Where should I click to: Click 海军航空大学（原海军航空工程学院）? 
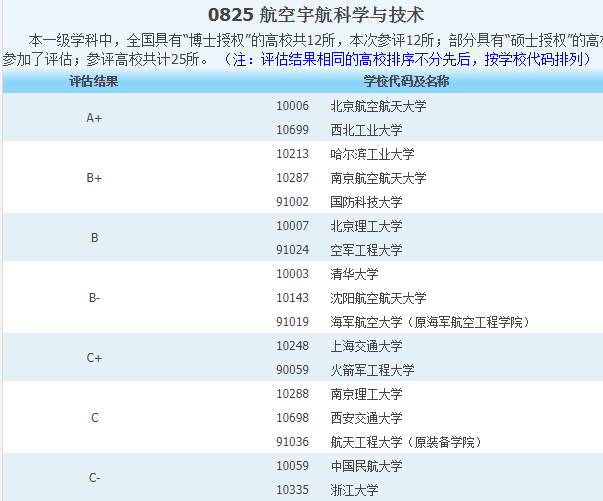[x=429, y=322]
